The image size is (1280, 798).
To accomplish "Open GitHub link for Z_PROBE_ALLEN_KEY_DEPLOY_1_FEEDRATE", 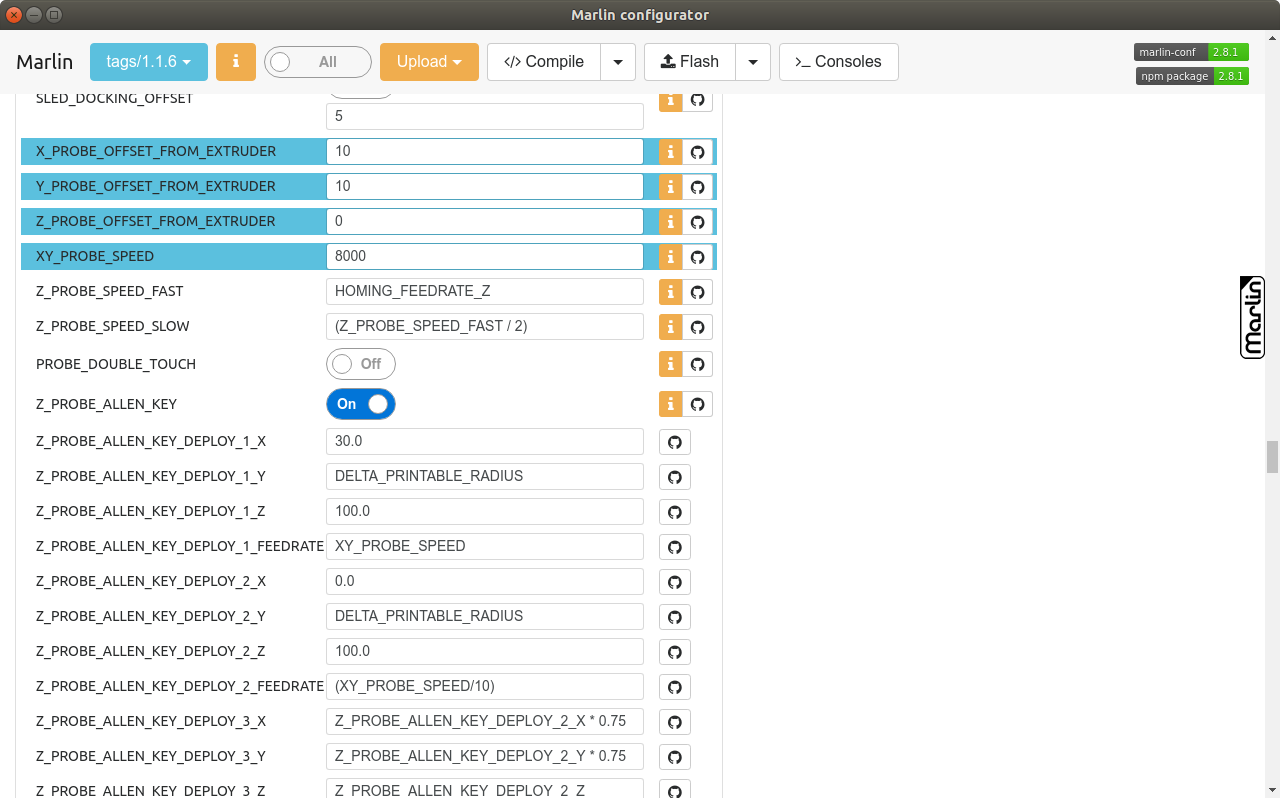I will [x=675, y=547].
